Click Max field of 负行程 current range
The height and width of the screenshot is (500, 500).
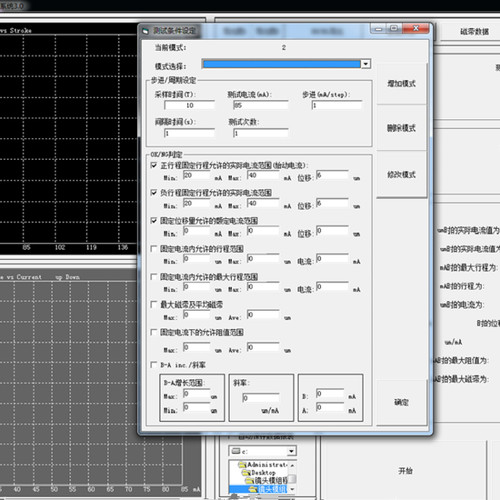(x=263, y=203)
